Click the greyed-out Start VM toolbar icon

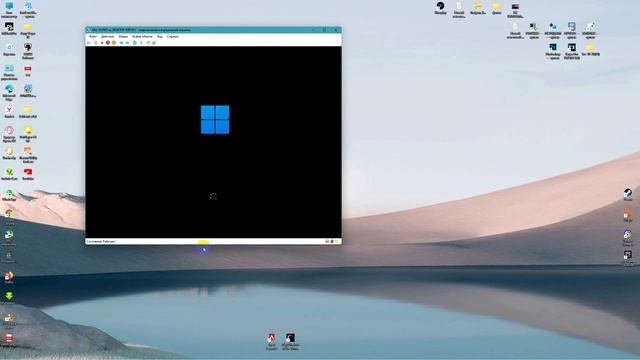point(96,42)
